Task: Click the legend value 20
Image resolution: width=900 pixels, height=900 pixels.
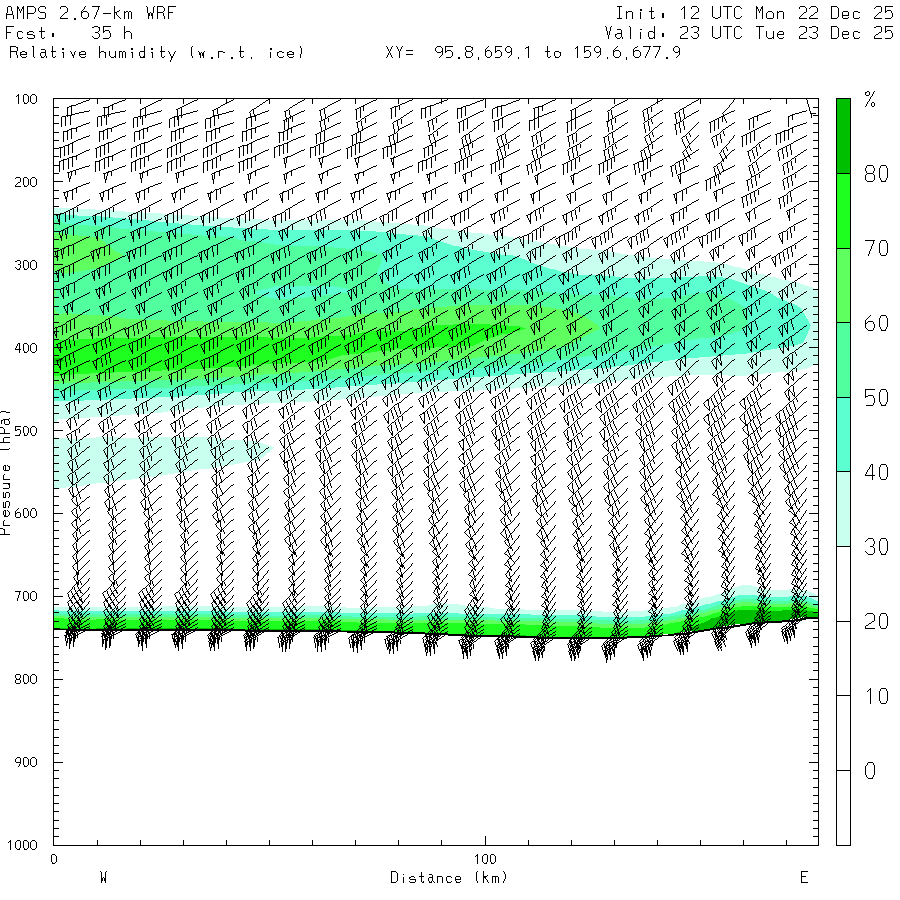Action: tap(876, 622)
